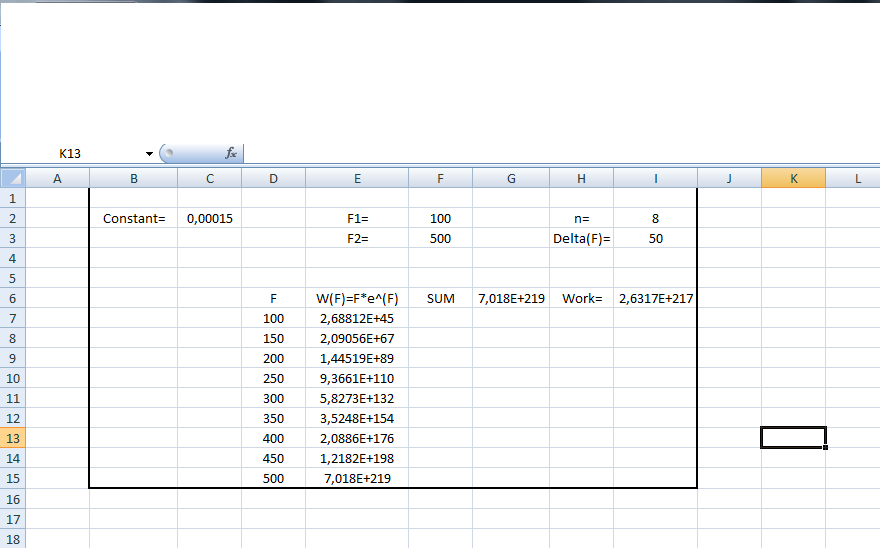Select column B header
The height and width of the screenshot is (548, 880).
tap(133, 179)
